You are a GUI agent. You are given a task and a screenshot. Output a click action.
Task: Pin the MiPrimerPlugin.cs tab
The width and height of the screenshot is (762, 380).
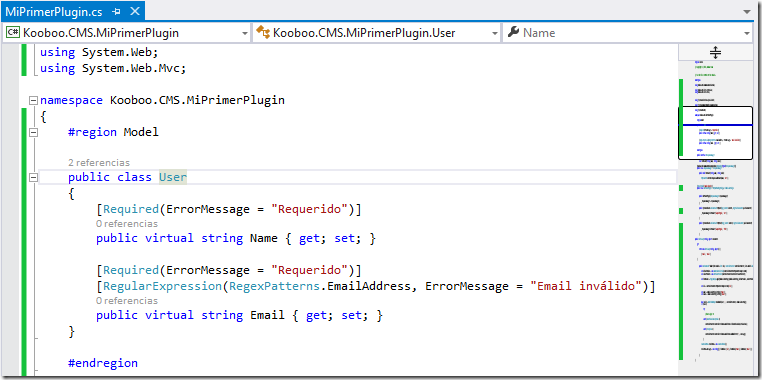tap(116, 12)
